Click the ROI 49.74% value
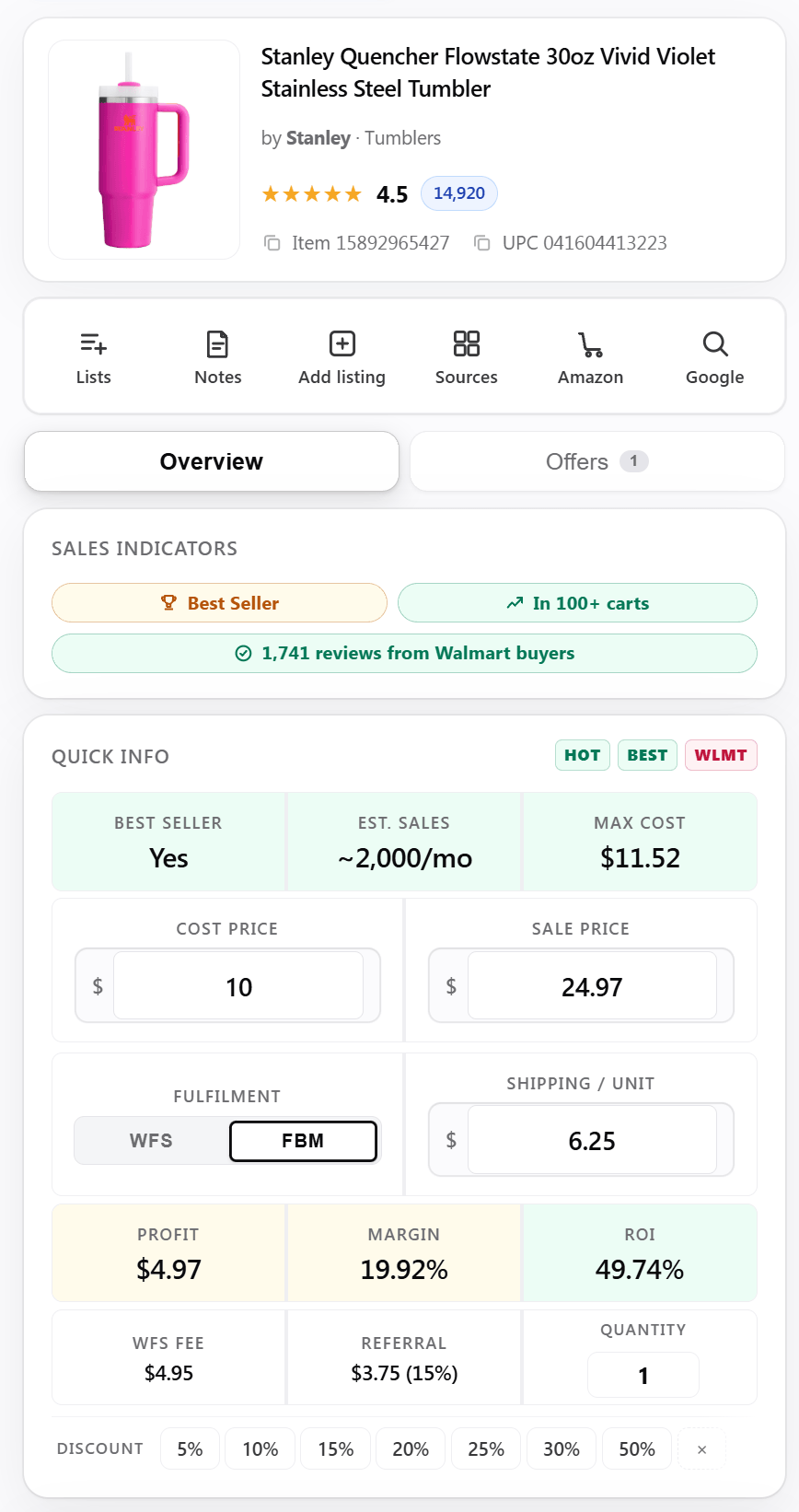Image resolution: width=799 pixels, height=1512 pixels. tap(640, 1270)
